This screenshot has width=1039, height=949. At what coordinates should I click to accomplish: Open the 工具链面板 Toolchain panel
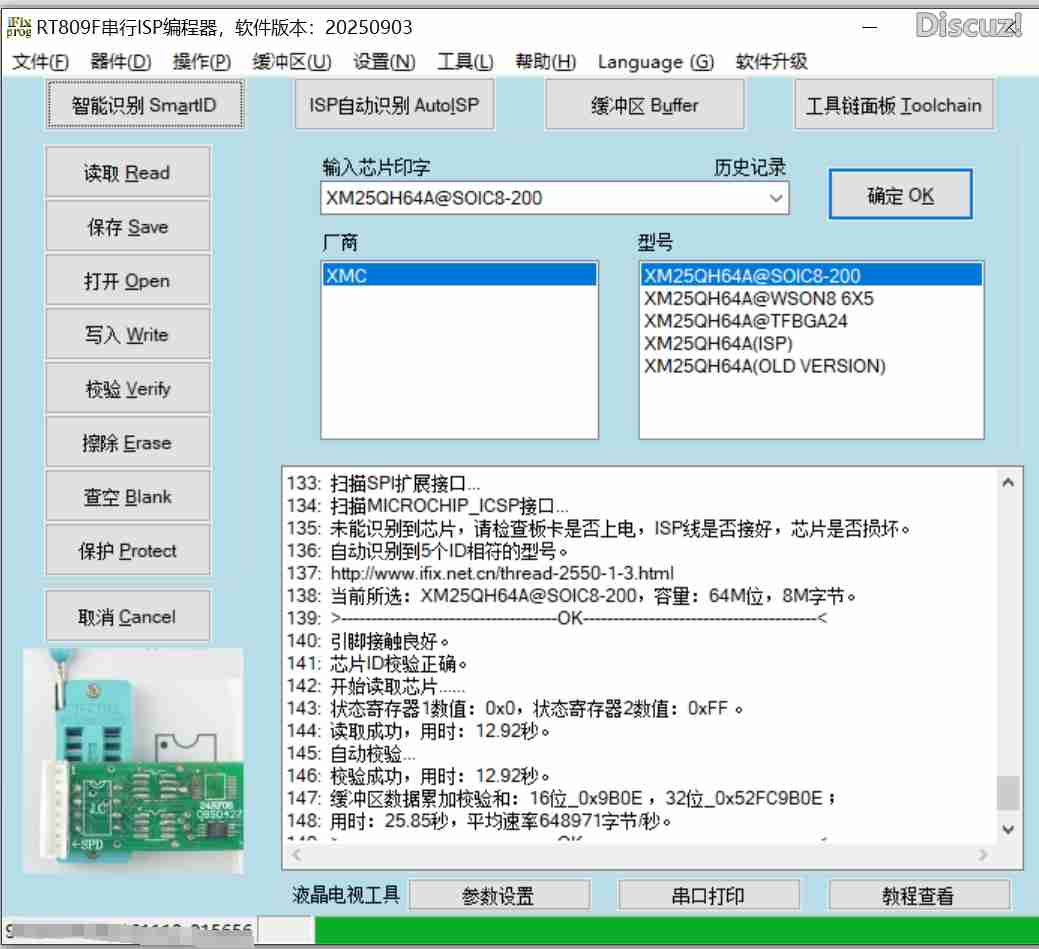(x=894, y=104)
